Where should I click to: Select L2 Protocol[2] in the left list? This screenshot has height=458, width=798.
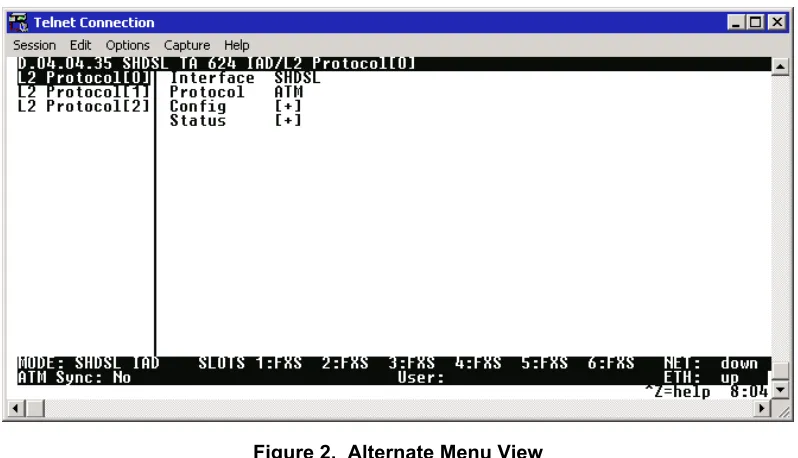[84, 106]
